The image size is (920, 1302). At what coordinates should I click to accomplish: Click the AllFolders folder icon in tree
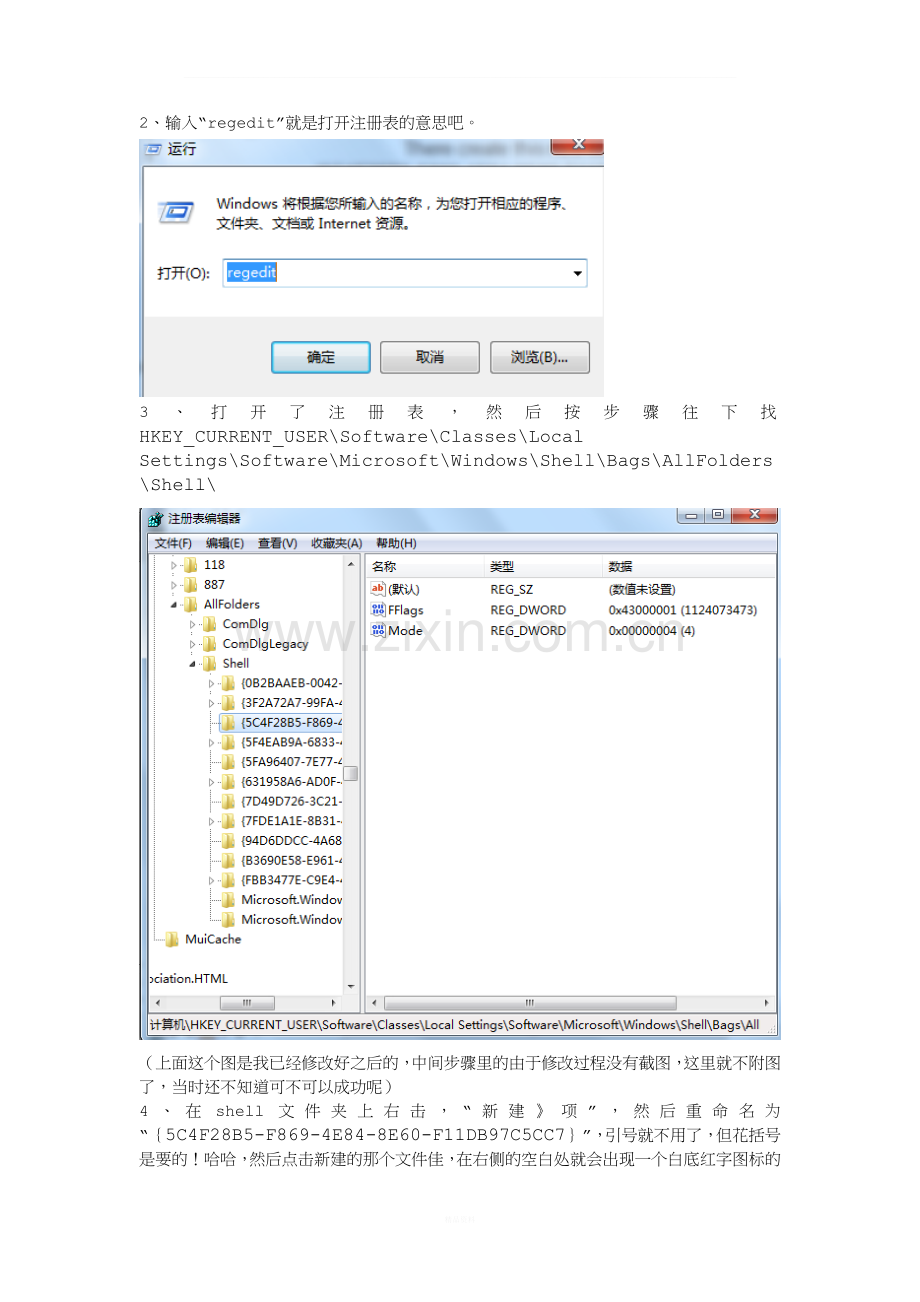pyautogui.click(x=191, y=604)
